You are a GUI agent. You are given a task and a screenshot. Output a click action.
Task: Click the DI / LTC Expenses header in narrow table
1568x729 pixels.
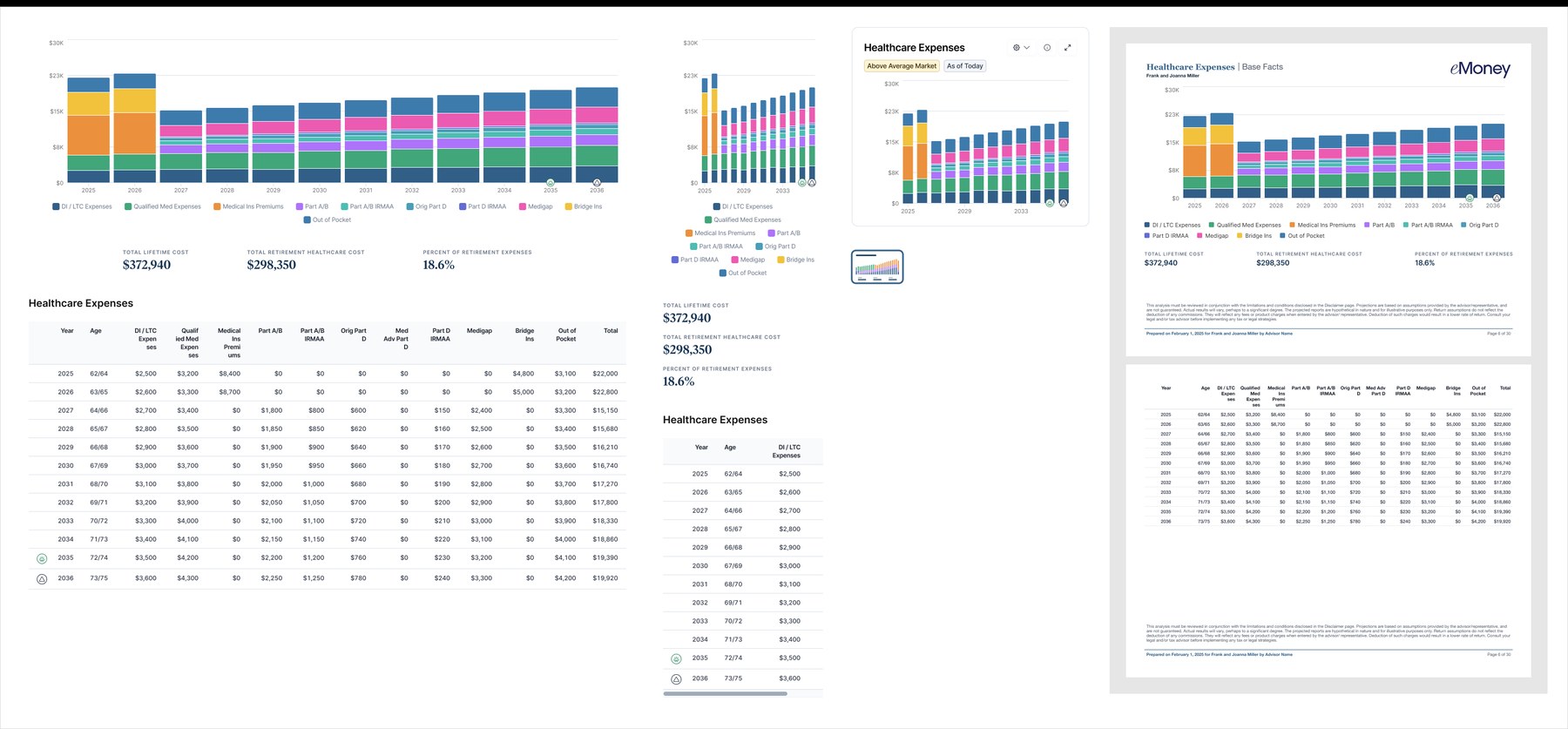click(787, 451)
